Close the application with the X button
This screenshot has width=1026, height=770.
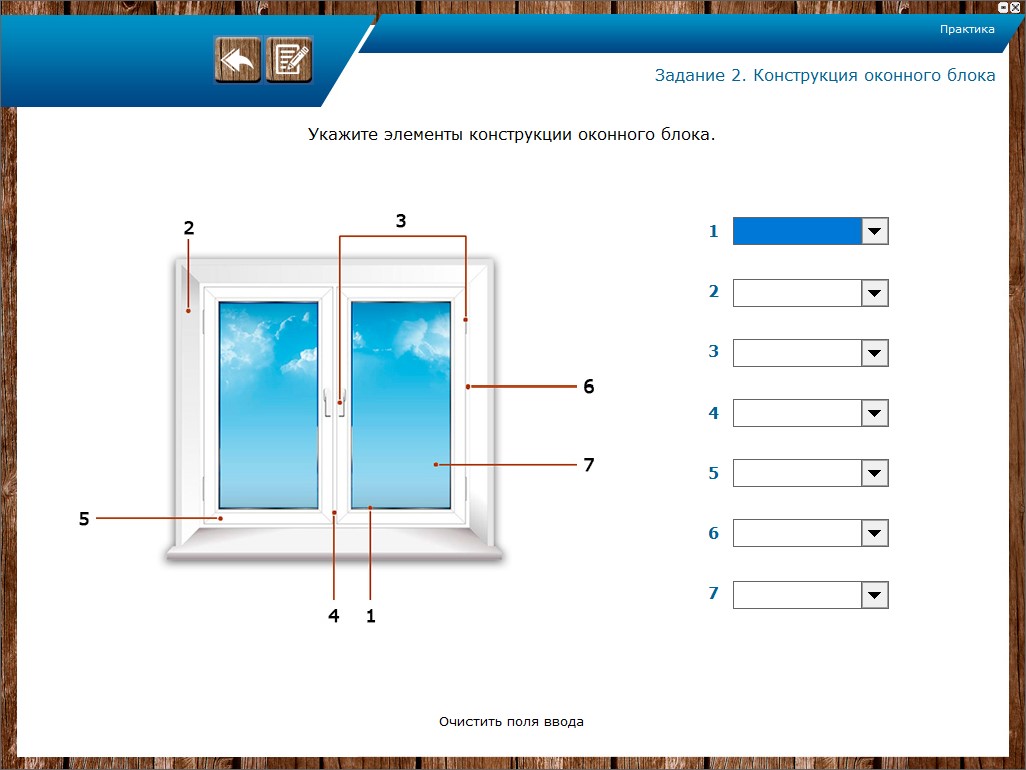click(1016, 6)
